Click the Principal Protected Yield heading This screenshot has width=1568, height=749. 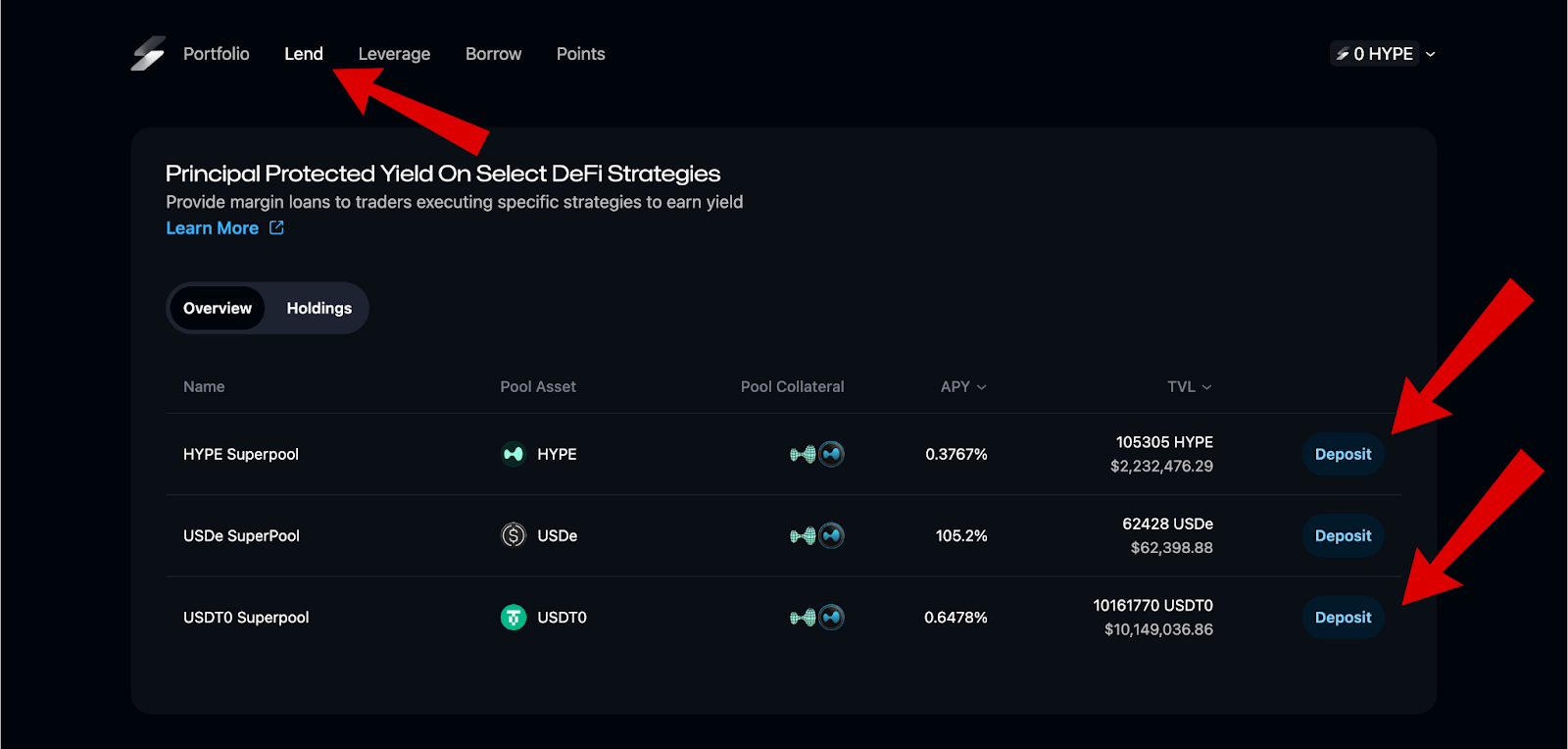tap(443, 174)
